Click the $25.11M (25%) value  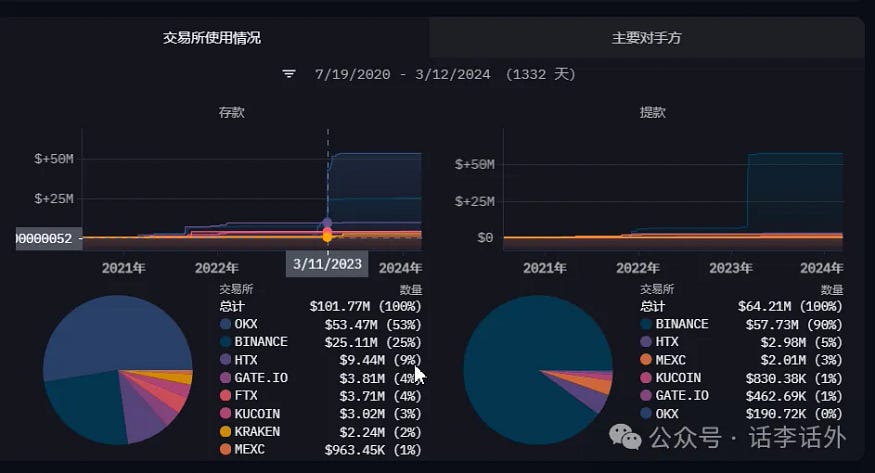pos(373,342)
